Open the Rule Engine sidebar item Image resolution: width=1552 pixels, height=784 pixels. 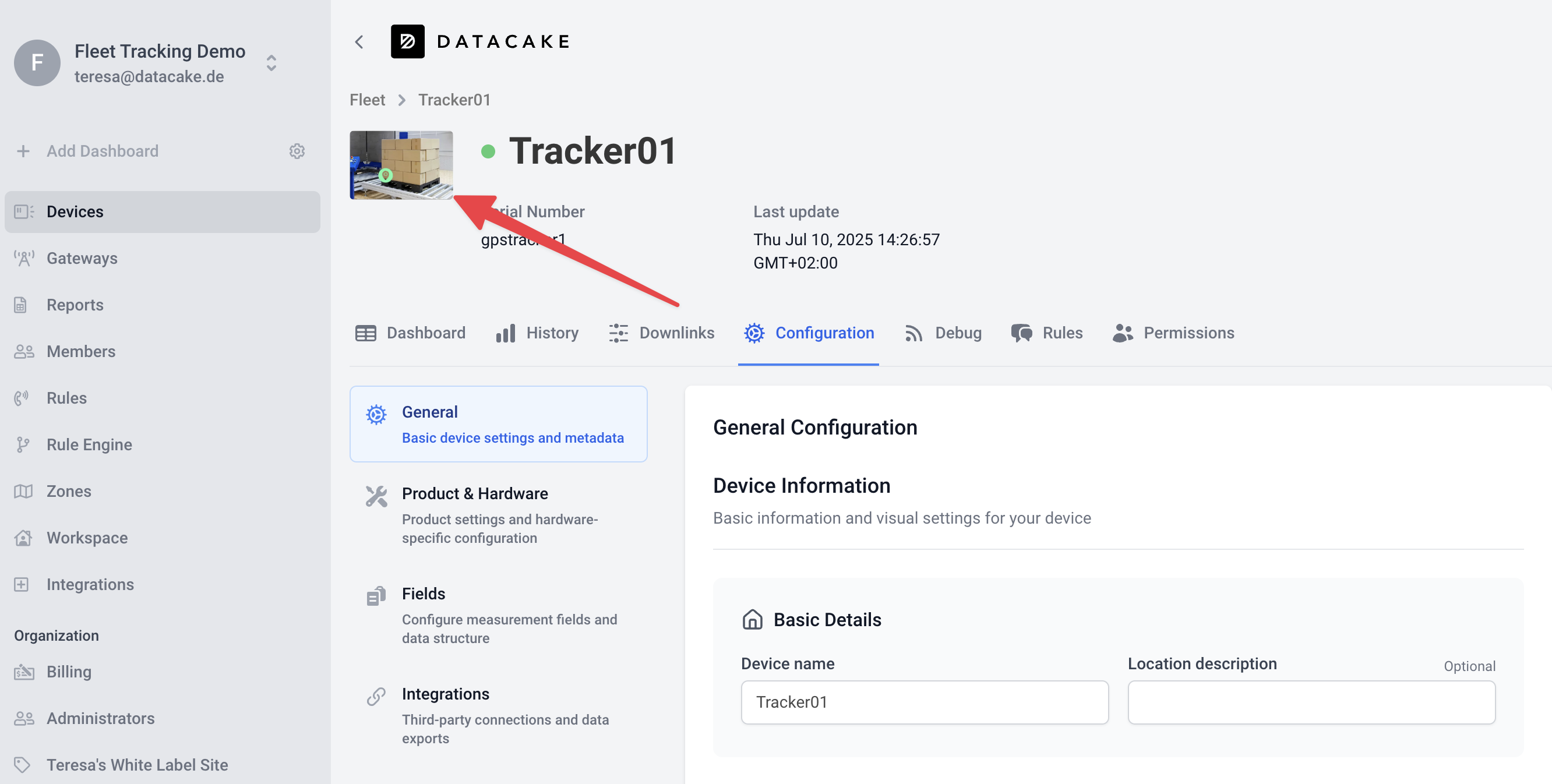(89, 444)
